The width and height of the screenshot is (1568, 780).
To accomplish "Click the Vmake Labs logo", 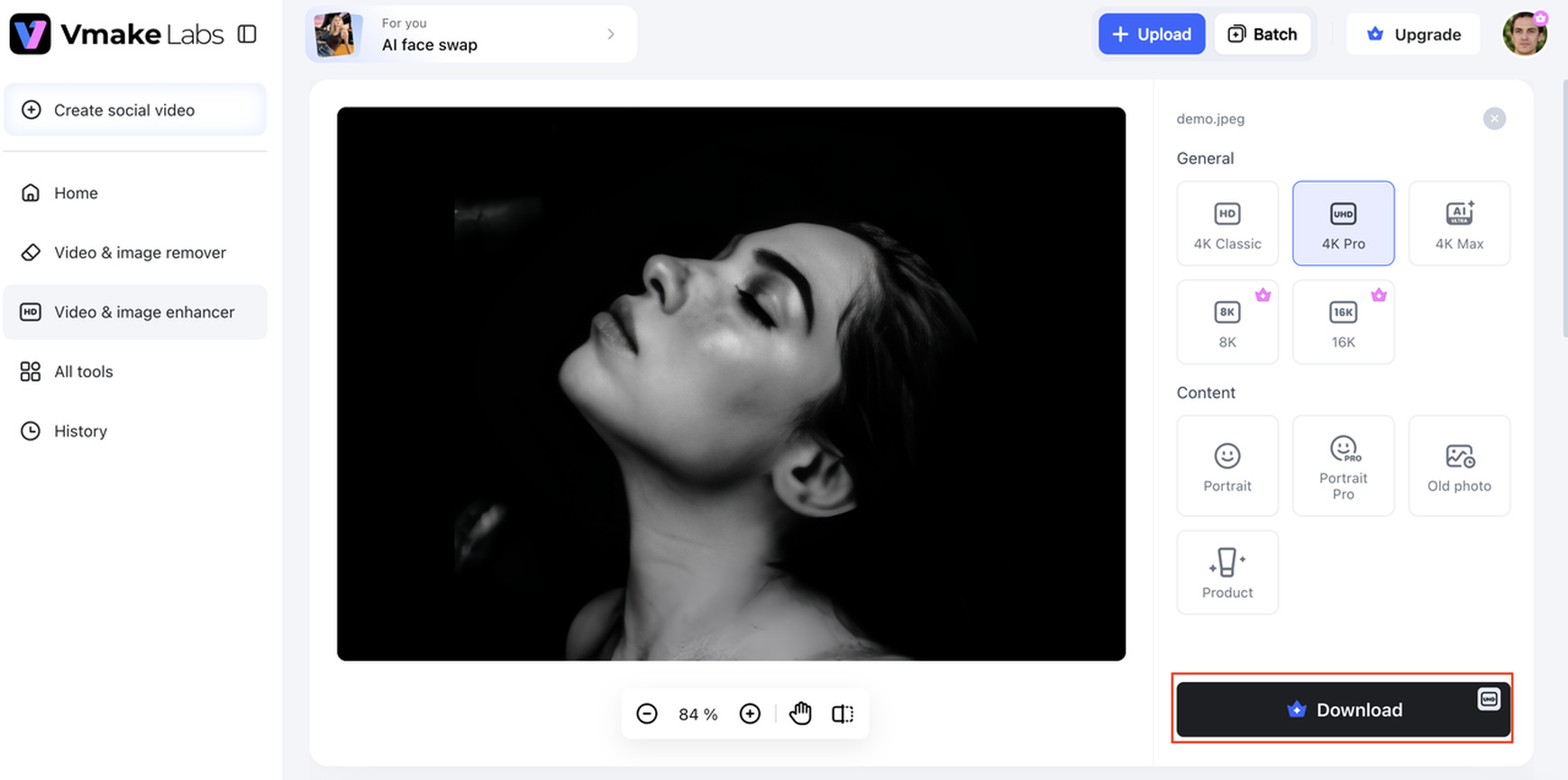I will click(x=116, y=34).
